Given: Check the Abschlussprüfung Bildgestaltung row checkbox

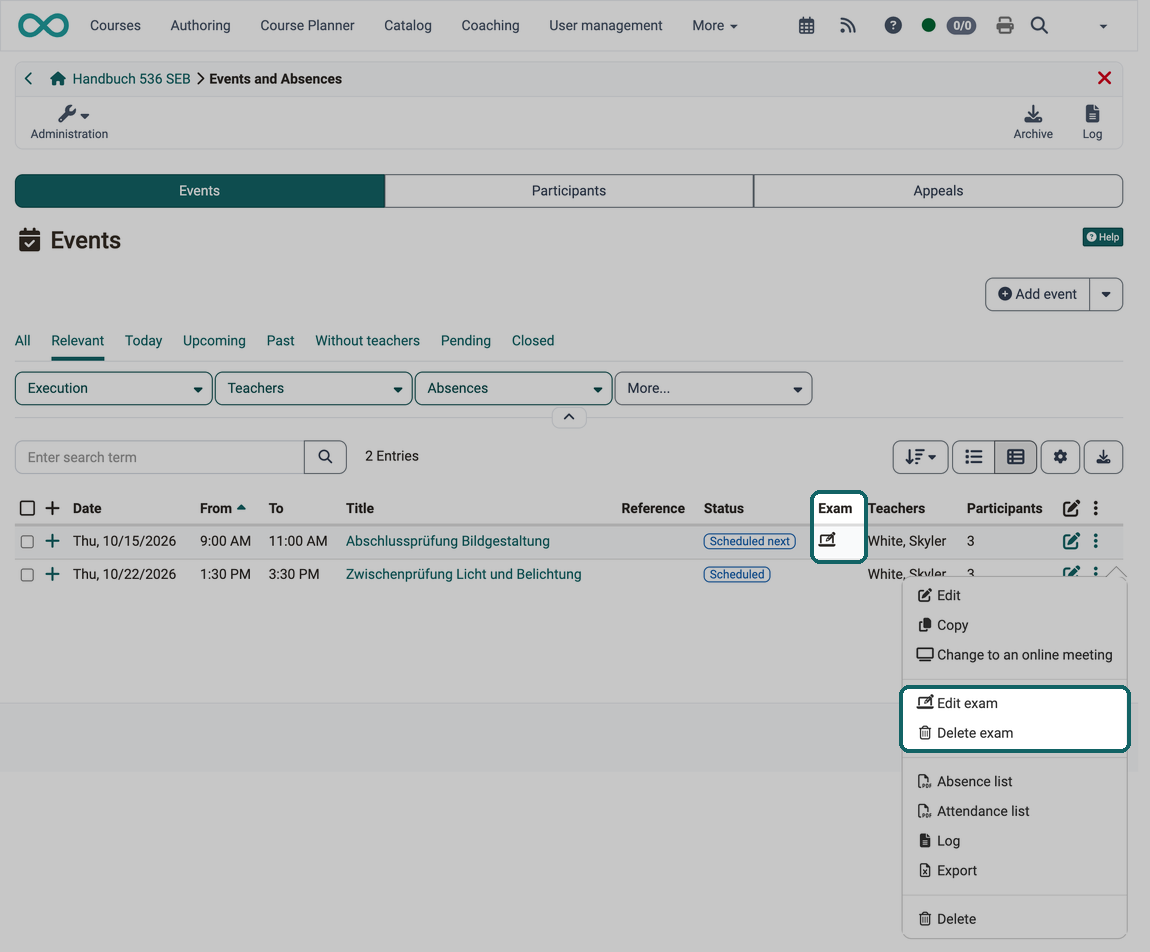Looking at the screenshot, I should tap(27, 541).
